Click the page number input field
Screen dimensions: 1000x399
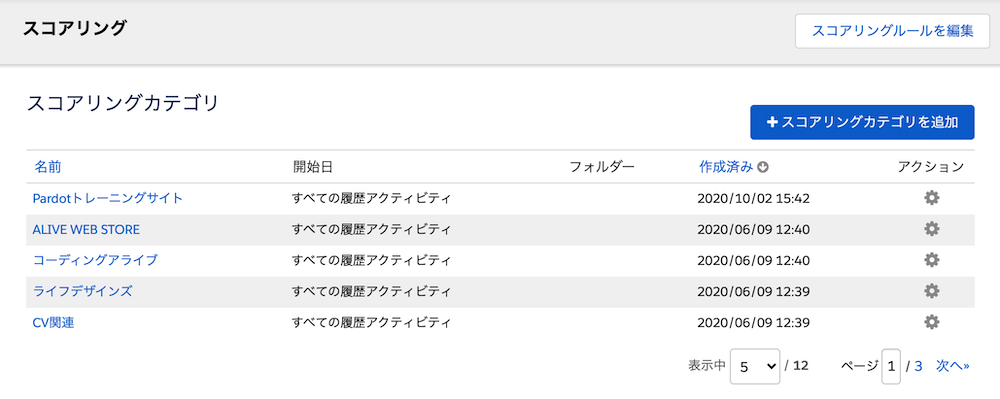click(891, 366)
